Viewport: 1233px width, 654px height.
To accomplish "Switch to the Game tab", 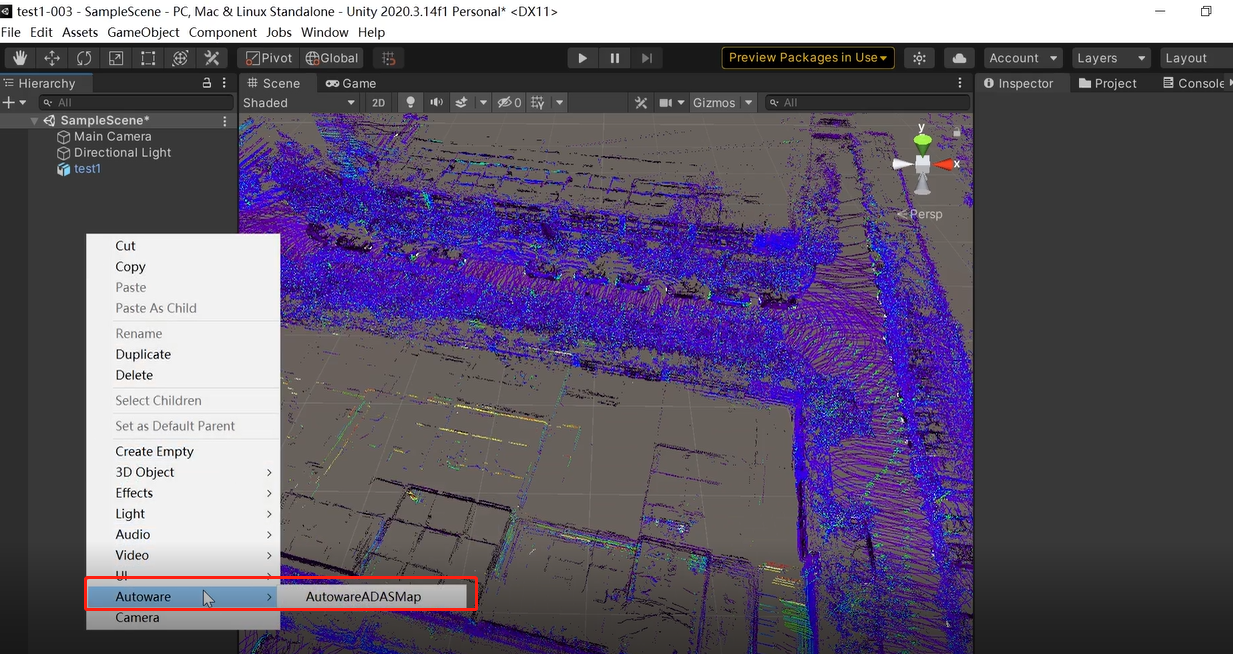I will coord(351,83).
